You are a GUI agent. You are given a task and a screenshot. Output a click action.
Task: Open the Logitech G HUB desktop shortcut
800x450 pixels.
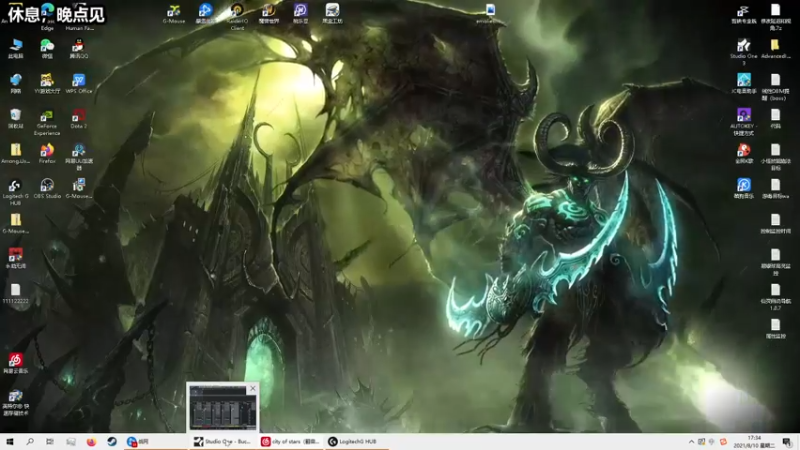15,192
